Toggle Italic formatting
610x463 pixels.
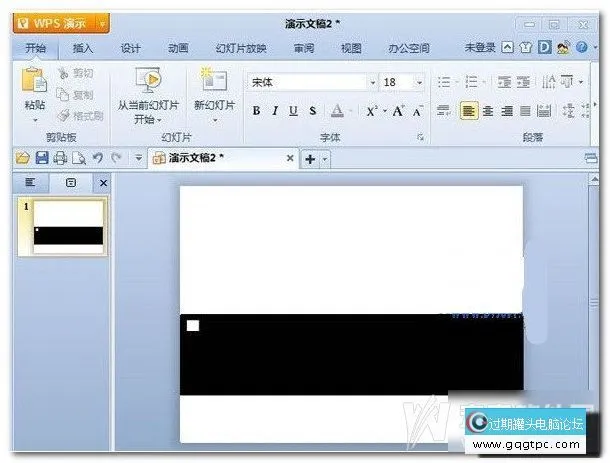coord(275,111)
